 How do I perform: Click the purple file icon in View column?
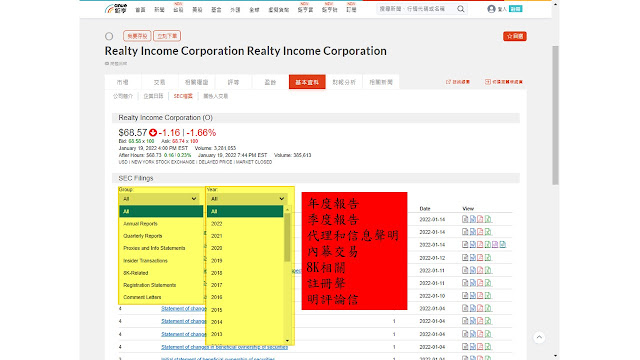click(495, 244)
